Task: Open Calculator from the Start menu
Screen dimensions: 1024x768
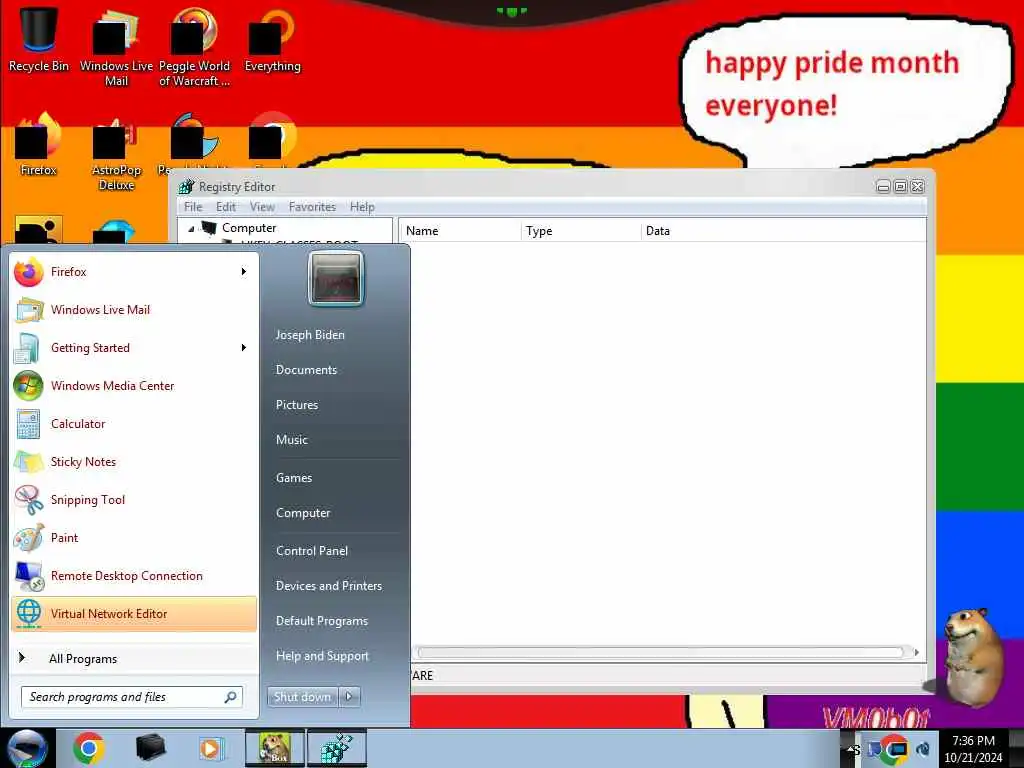Action: [x=134, y=423]
